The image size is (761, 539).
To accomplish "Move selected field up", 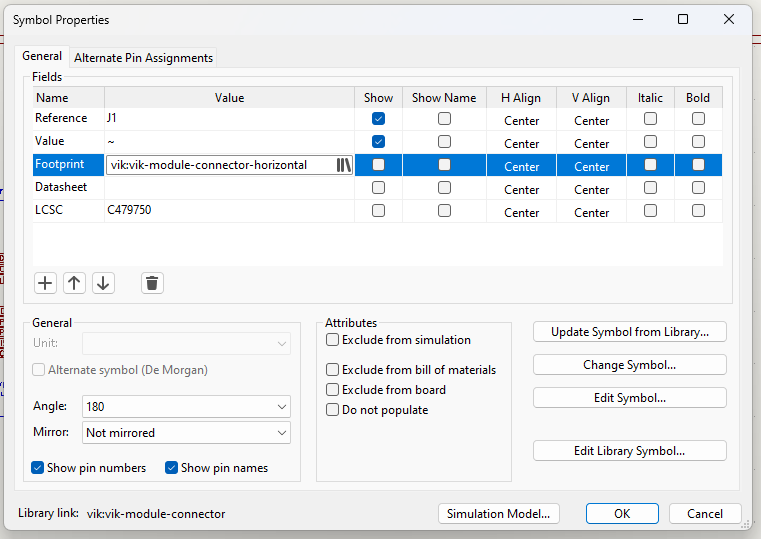I will tap(74, 283).
